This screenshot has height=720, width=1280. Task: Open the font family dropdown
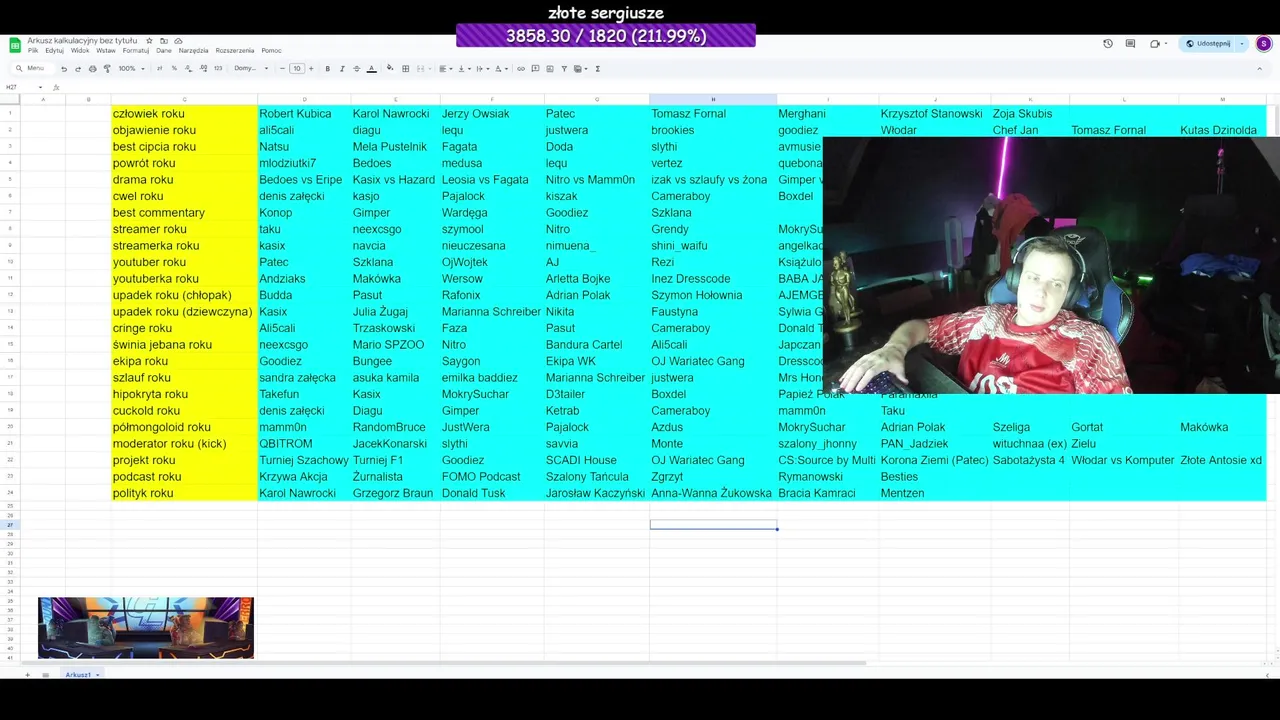coord(251,69)
